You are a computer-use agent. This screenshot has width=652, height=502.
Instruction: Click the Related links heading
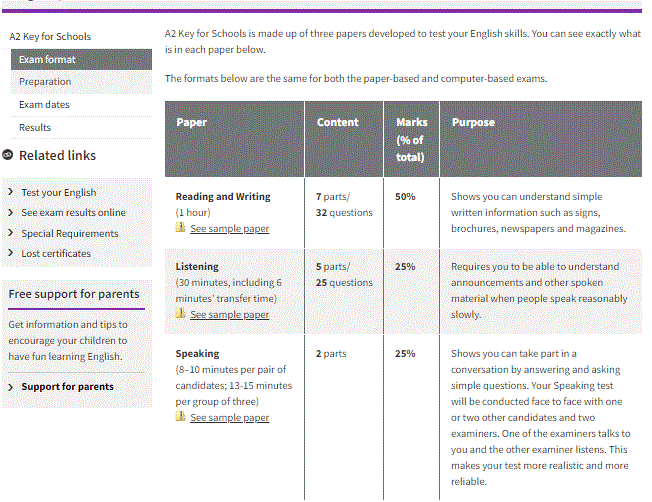(x=57, y=156)
